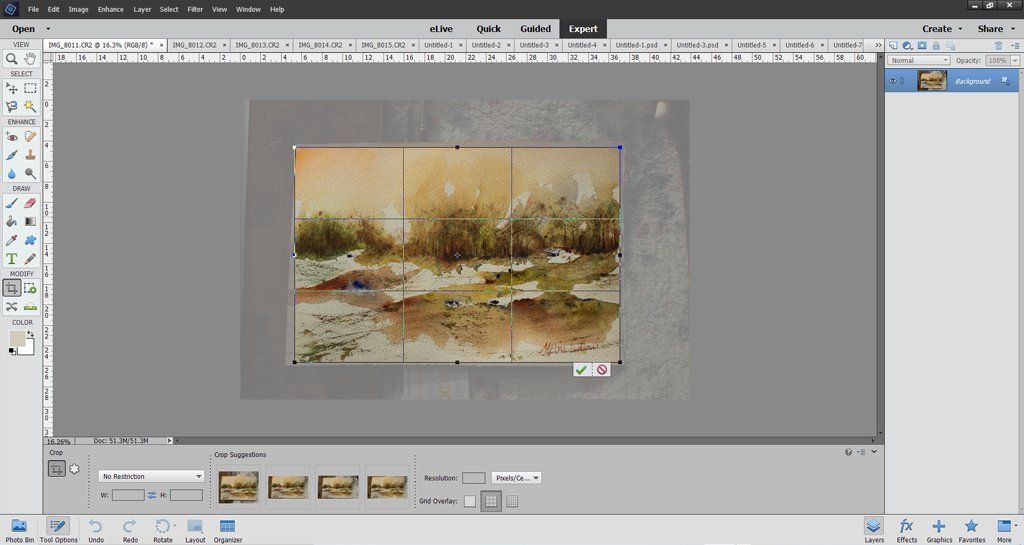Open the No Restriction aspect ratio dropdown
This screenshot has height=545, width=1024.
tap(151, 477)
